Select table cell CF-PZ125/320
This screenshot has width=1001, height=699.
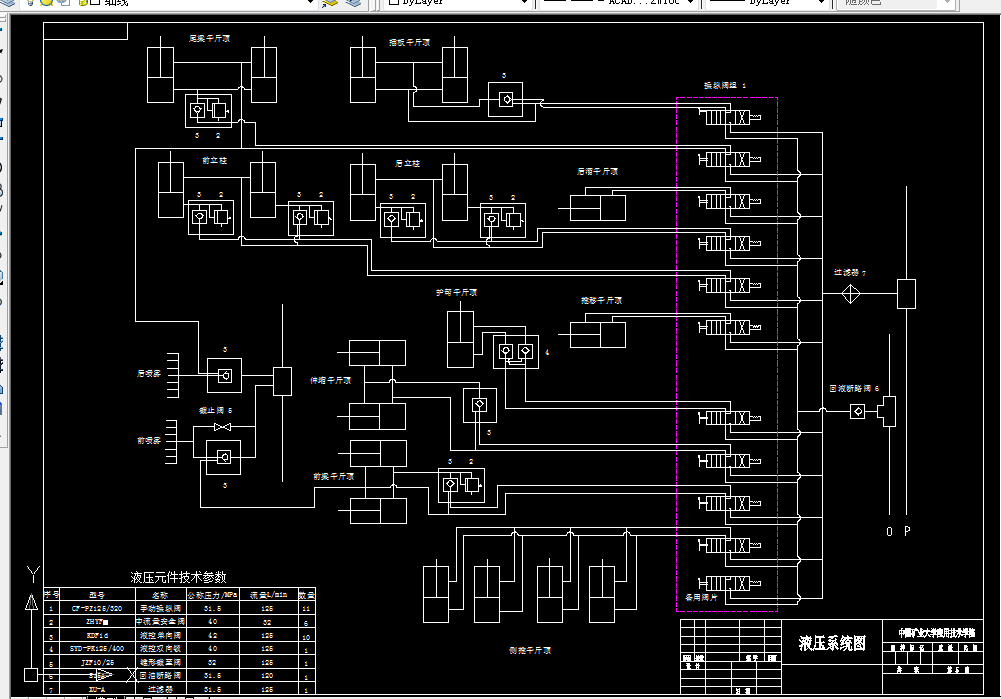pyautogui.click(x=96, y=608)
